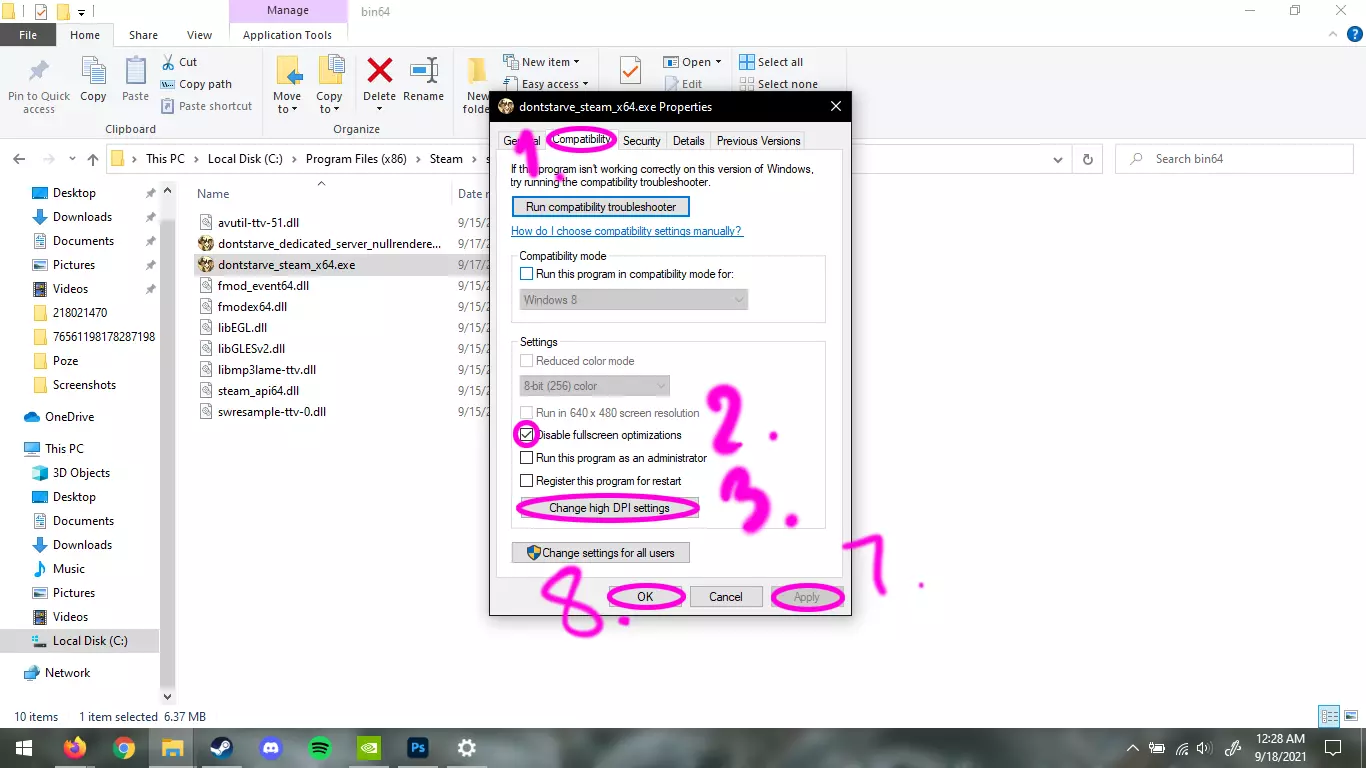Click the Rename icon in the Organize group
The width and height of the screenshot is (1366, 768).
[424, 70]
